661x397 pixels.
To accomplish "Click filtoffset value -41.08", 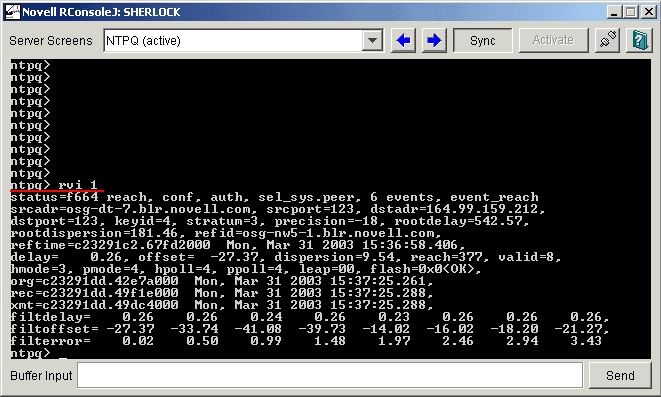I will point(258,329).
